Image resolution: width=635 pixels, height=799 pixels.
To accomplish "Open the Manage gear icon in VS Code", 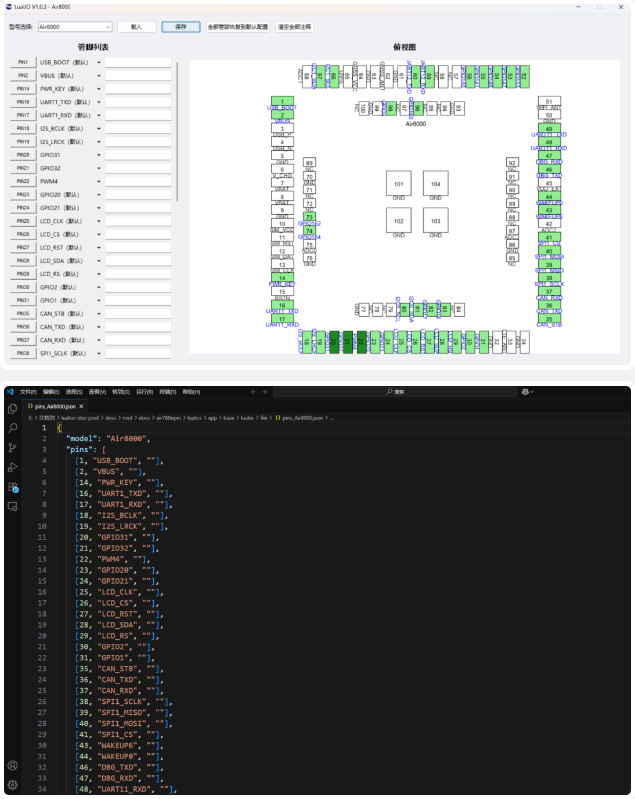I will pos(13,784).
